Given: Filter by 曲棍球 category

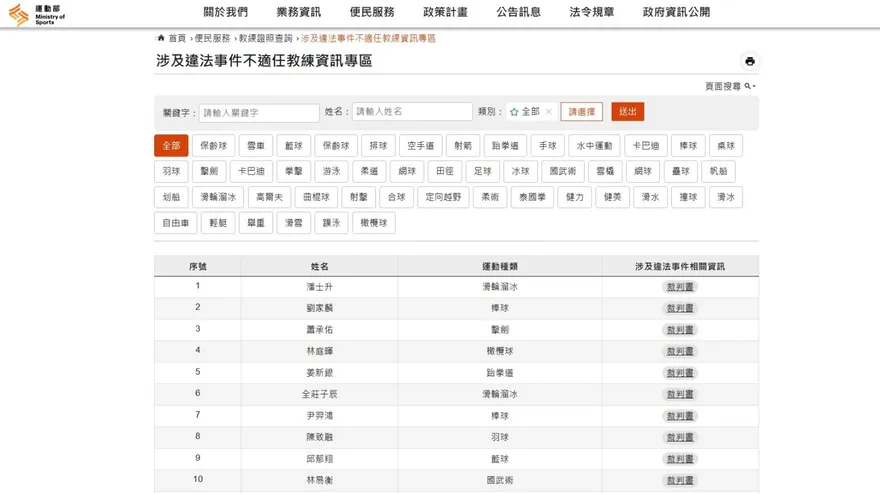Looking at the screenshot, I should [x=317, y=197].
